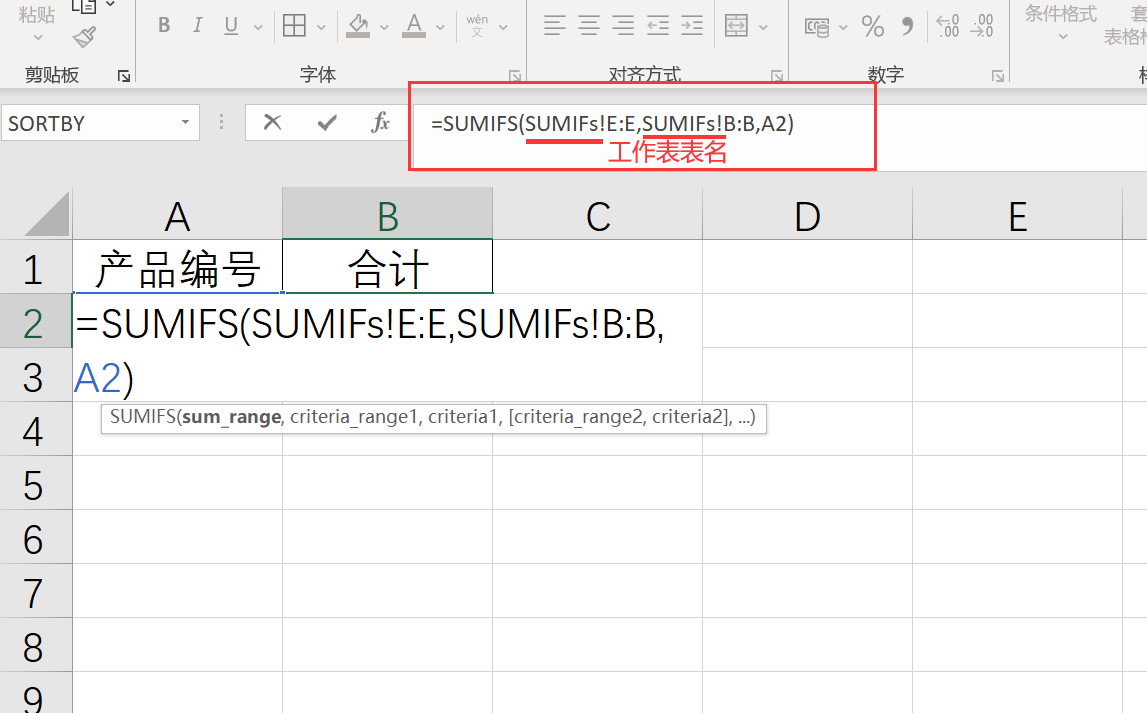This screenshot has width=1147, height=713.
Task: Click format painter brush icon
Action: pos(84,37)
